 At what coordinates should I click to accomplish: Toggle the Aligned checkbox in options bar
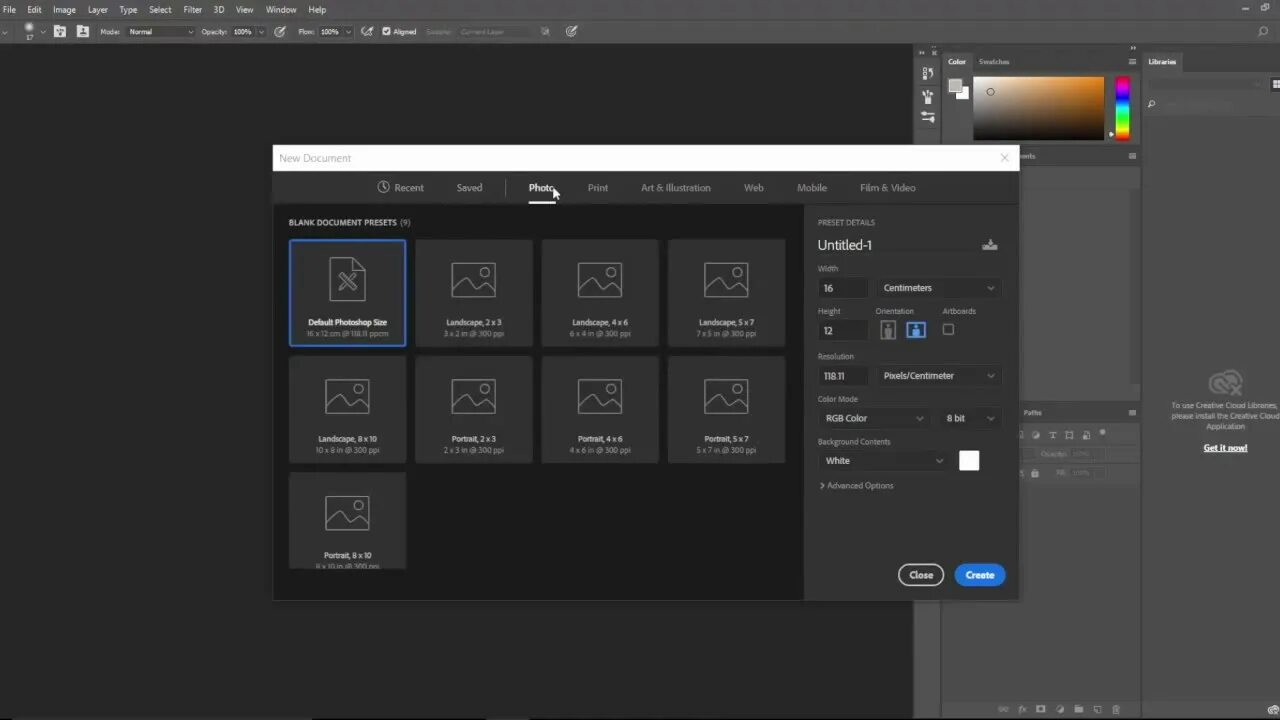point(387,31)
